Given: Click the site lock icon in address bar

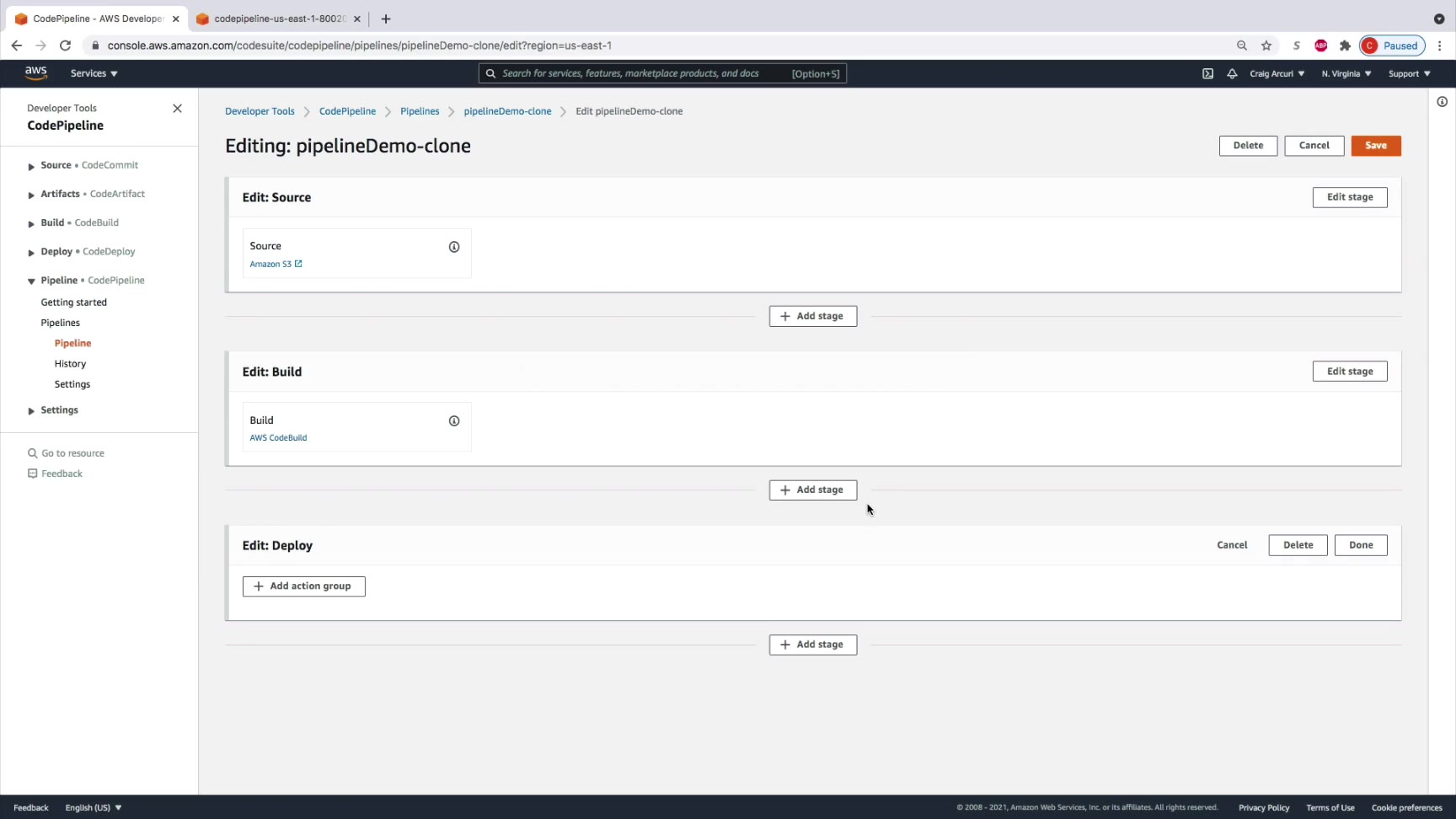Looking at the screenshot, I should tap(95, 45).
